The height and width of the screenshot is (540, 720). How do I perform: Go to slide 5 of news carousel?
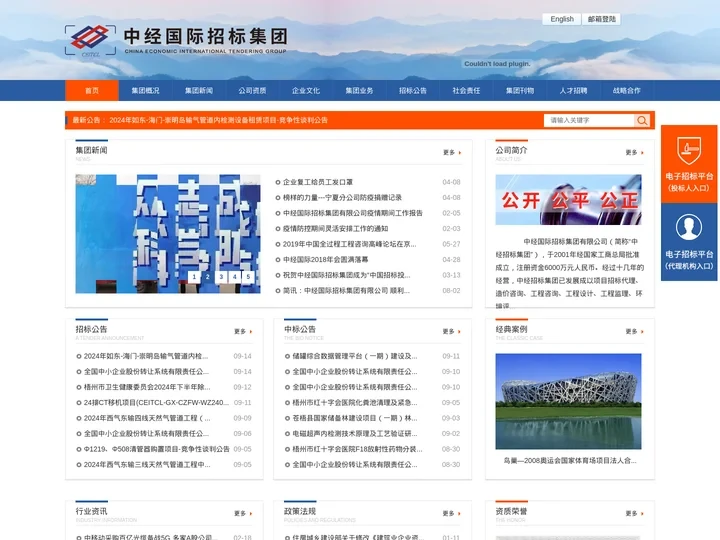click(248, 276)
